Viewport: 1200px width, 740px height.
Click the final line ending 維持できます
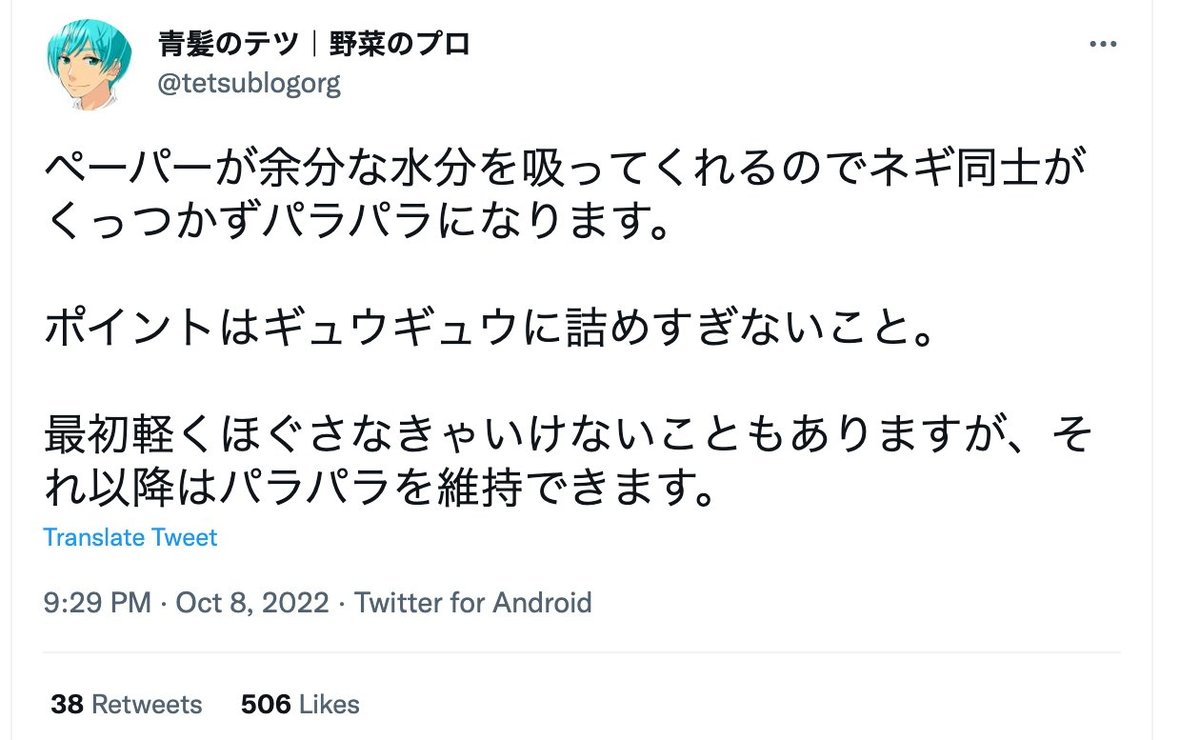pyautogui.click(x=382, y=492)
